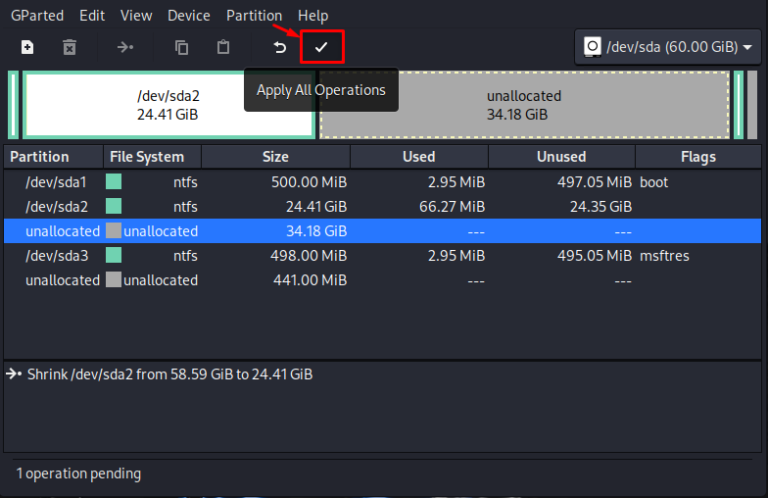Click the msftres flag for /dev/sda3
This screenshot has width=768, height=498.
click(x=665, y=256)
